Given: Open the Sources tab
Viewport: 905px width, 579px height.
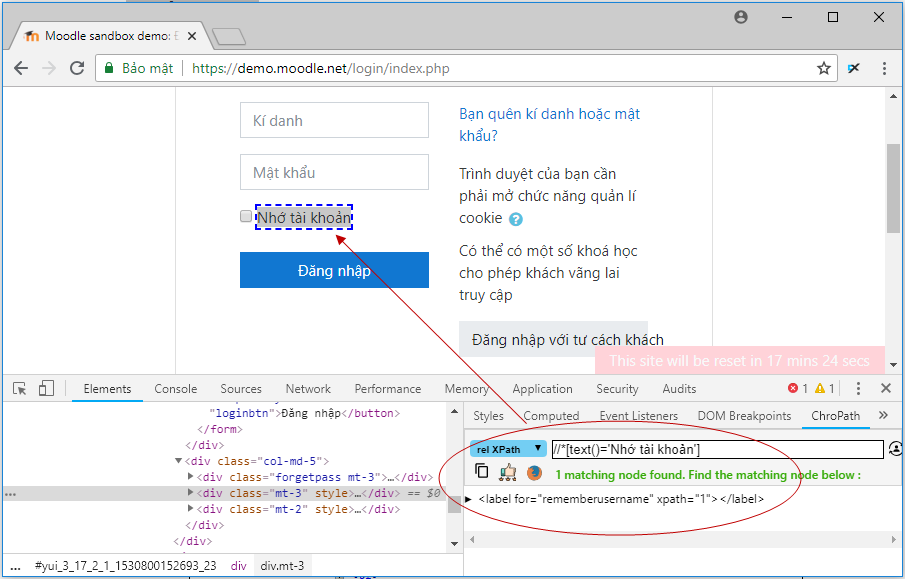Looking at the screenshot, I should point(241,389).
